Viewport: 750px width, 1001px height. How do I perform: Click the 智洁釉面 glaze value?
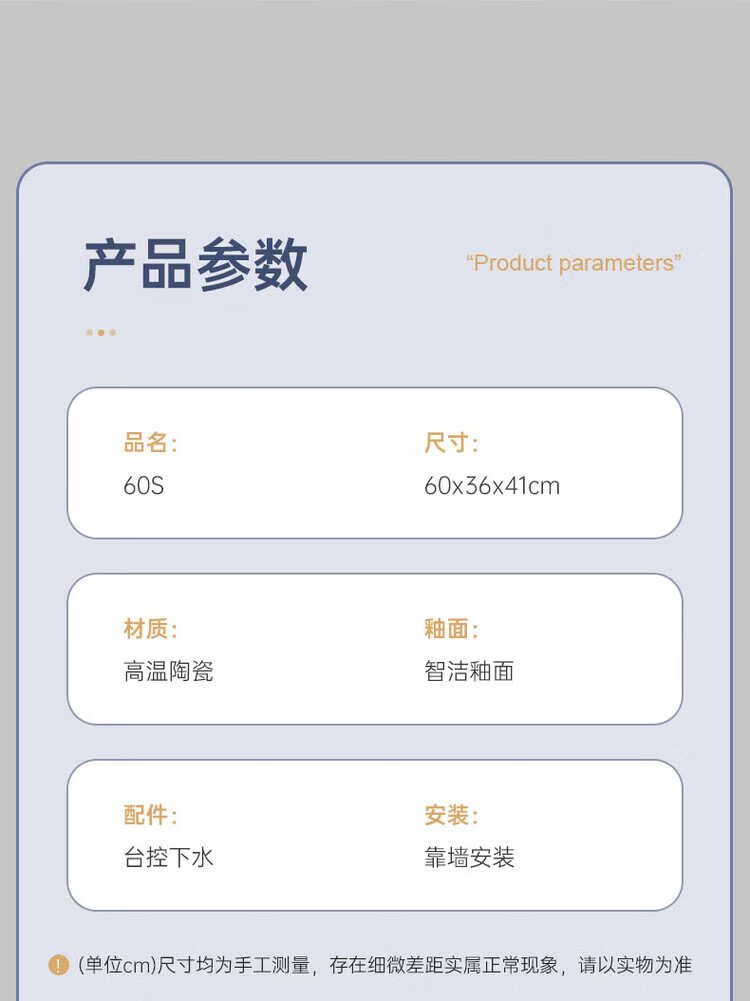[469, 671]
